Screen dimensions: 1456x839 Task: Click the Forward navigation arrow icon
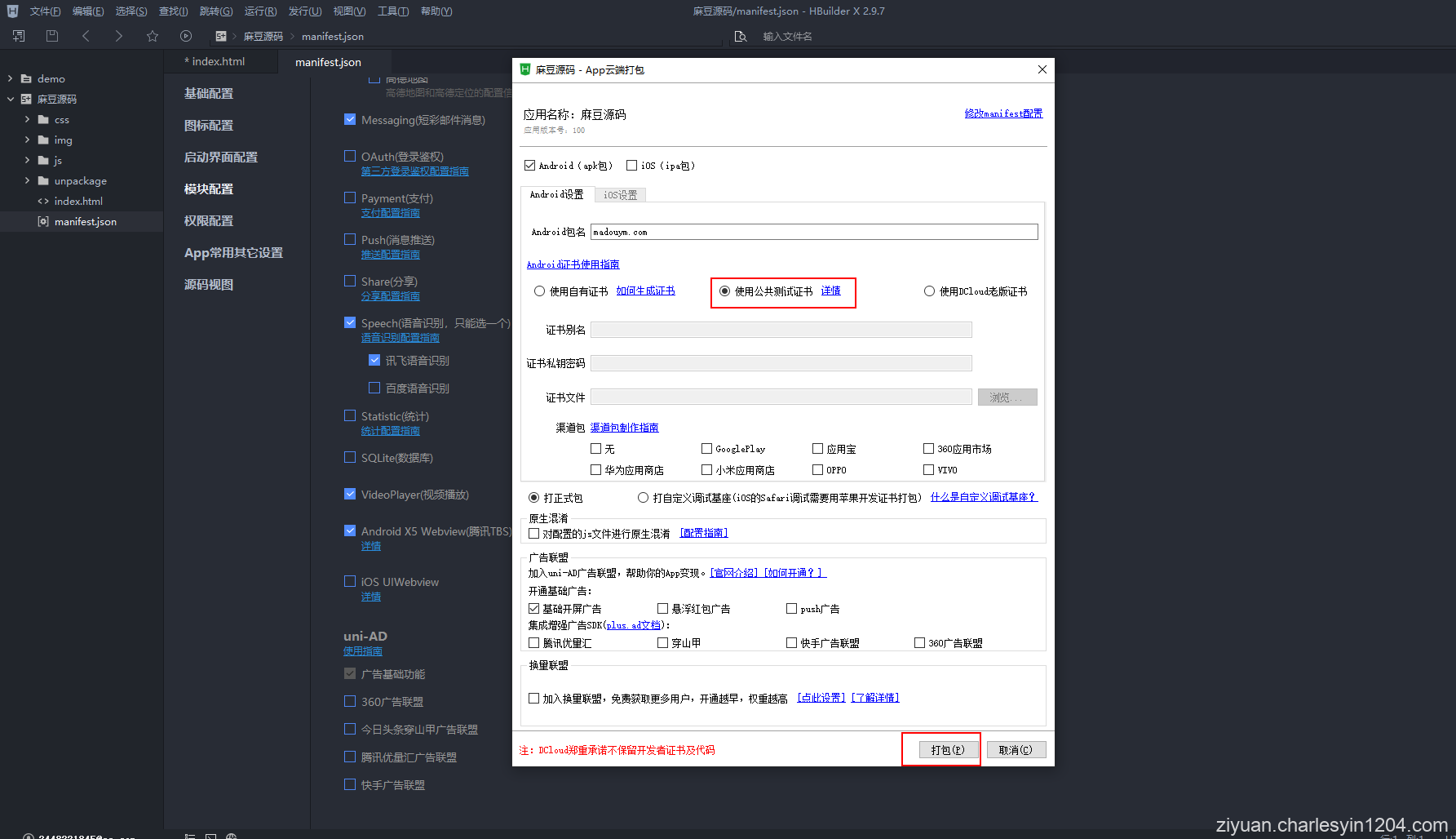(118, 36)
